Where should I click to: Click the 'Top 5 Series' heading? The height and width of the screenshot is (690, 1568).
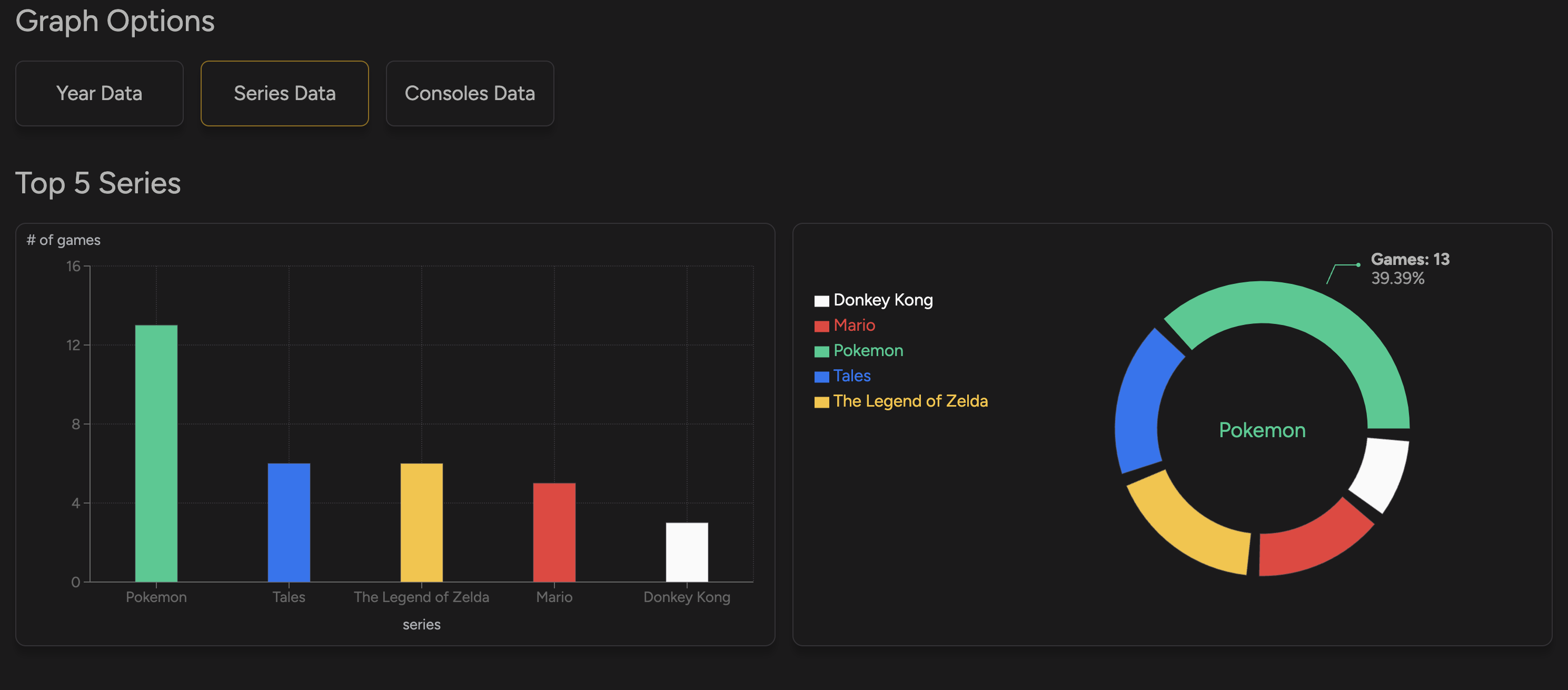coord(98,183)
